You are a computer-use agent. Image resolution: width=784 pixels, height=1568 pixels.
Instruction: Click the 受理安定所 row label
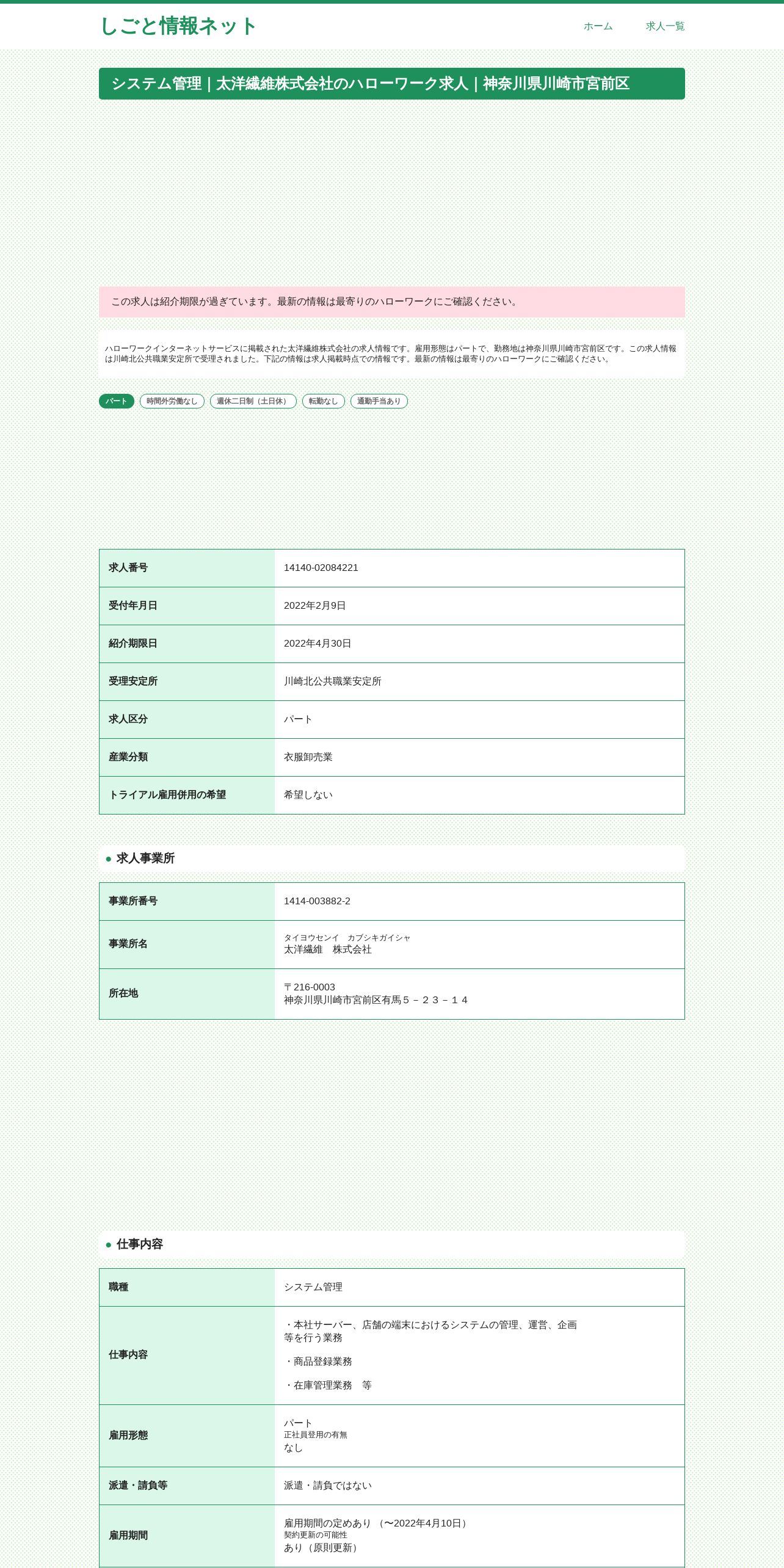[x=133, y=681]
